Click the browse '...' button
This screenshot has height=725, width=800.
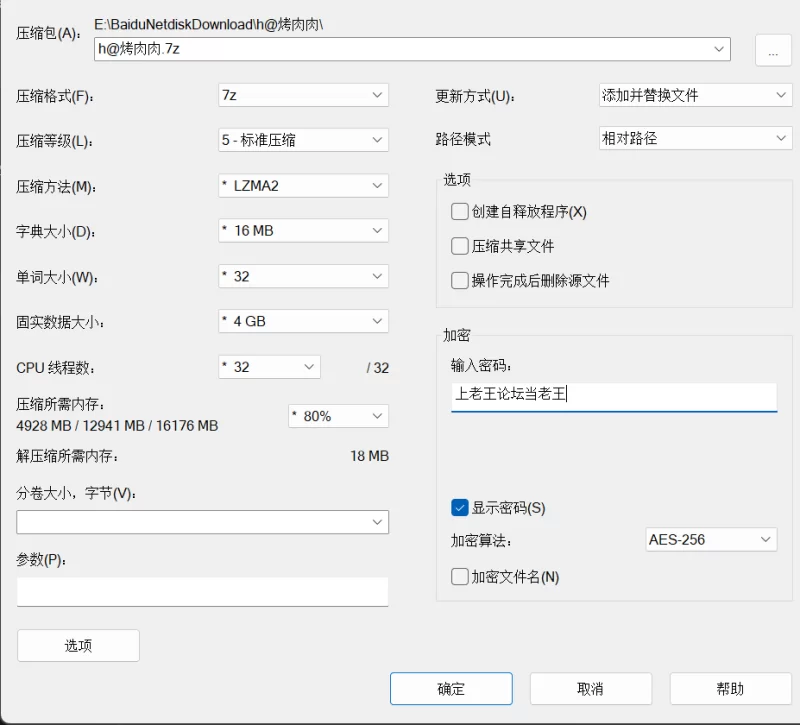click(773, 50)
